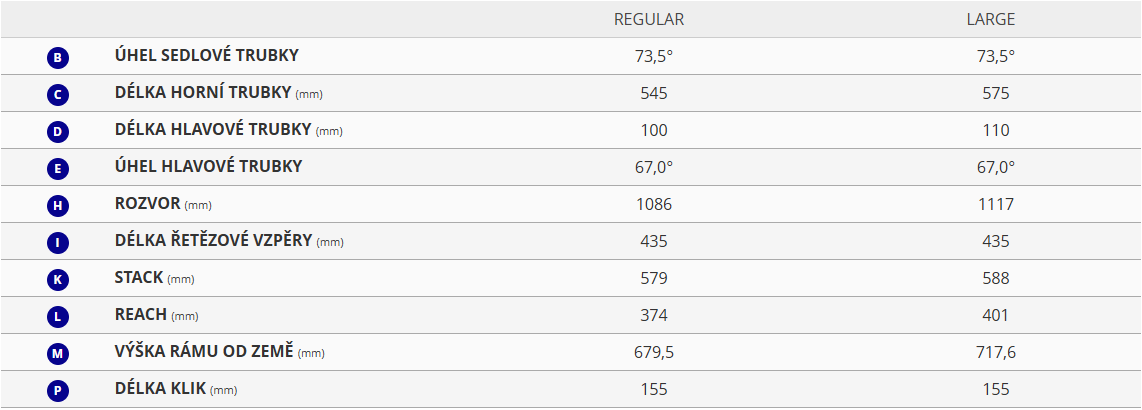
Task: Click the DÉLKA HORNÍ TRUBKY row label
Action: pyautogui.click(x=218, y=92)
